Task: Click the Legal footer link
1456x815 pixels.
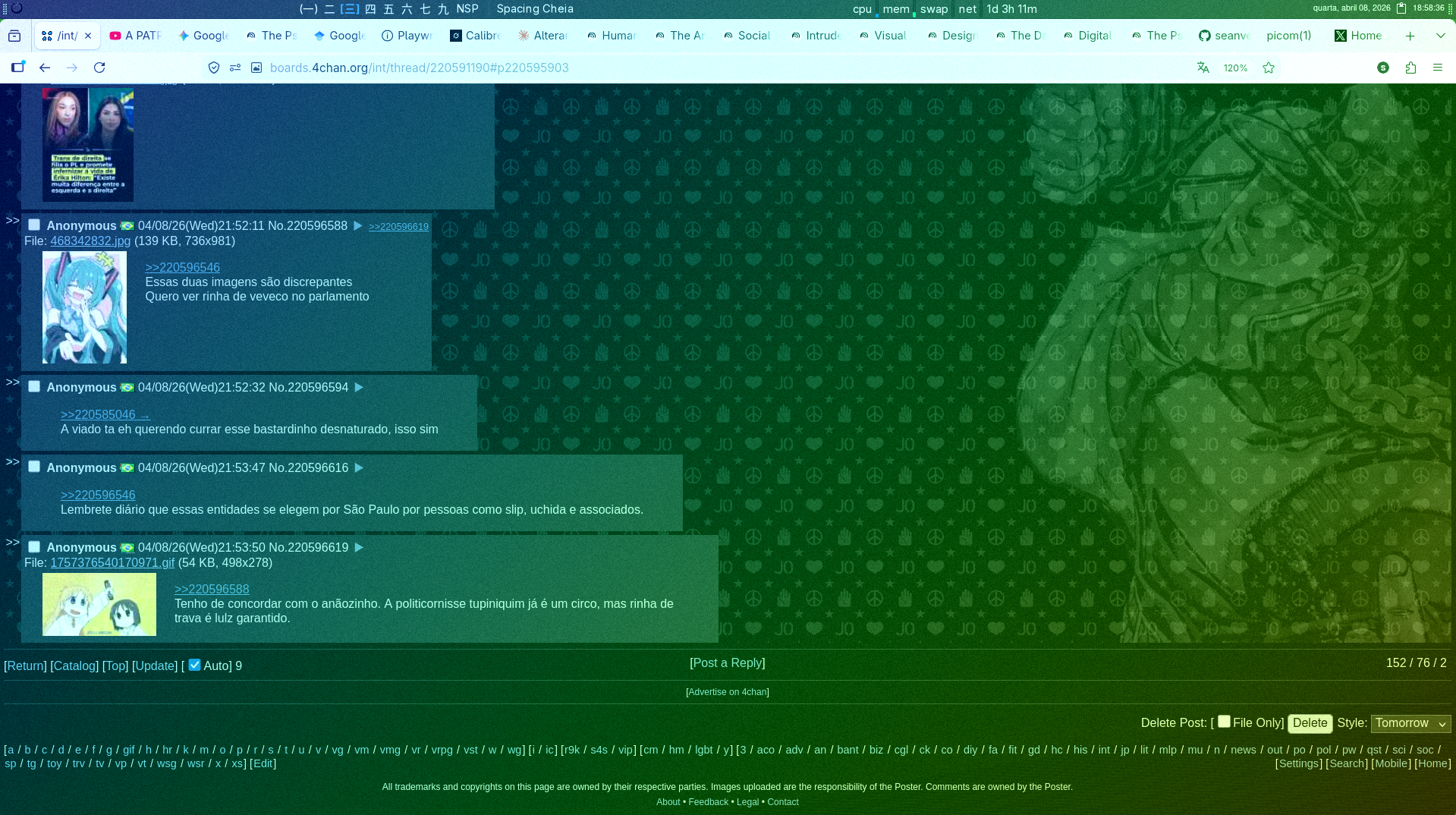Action: [747, 802]
